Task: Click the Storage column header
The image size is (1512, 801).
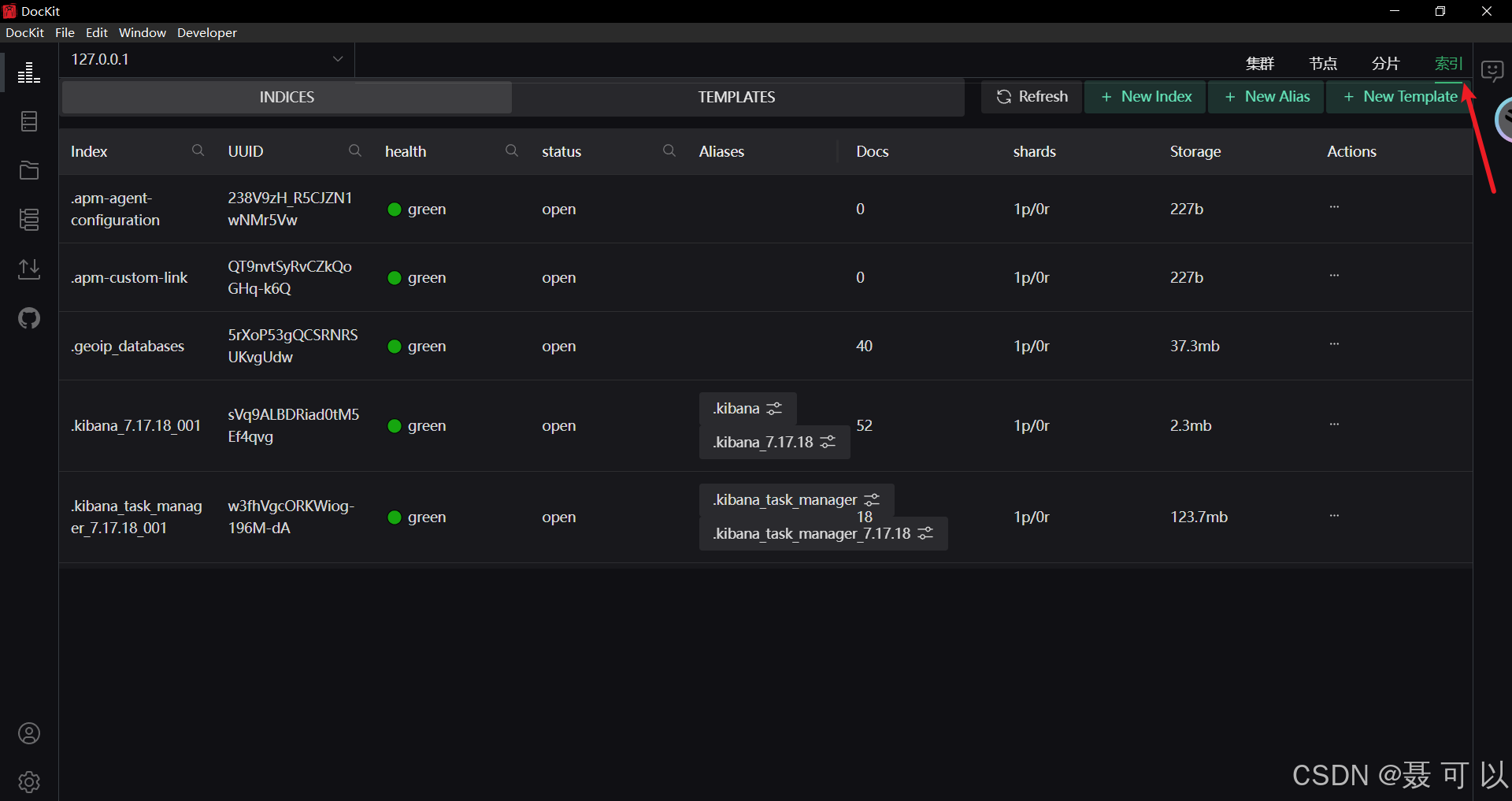Action: [1195, 151]
